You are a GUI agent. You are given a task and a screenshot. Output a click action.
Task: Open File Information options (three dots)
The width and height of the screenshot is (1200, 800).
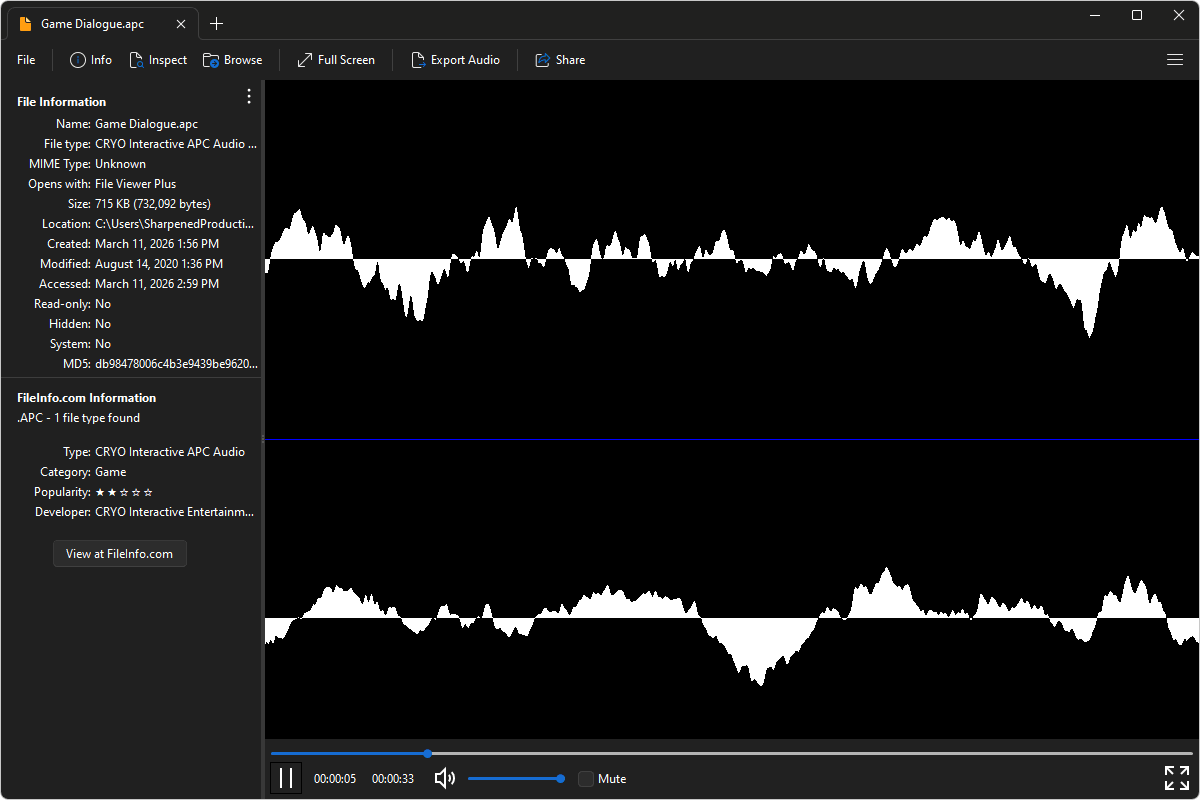249,97
